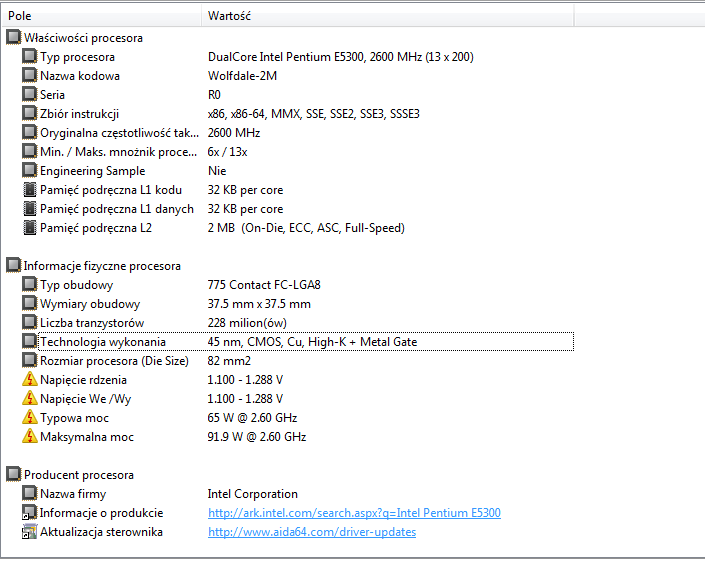Screen dimensions: 705x561
Task: Click the warning icon beside Napięcie We /Wy
Action: [30, 398]
